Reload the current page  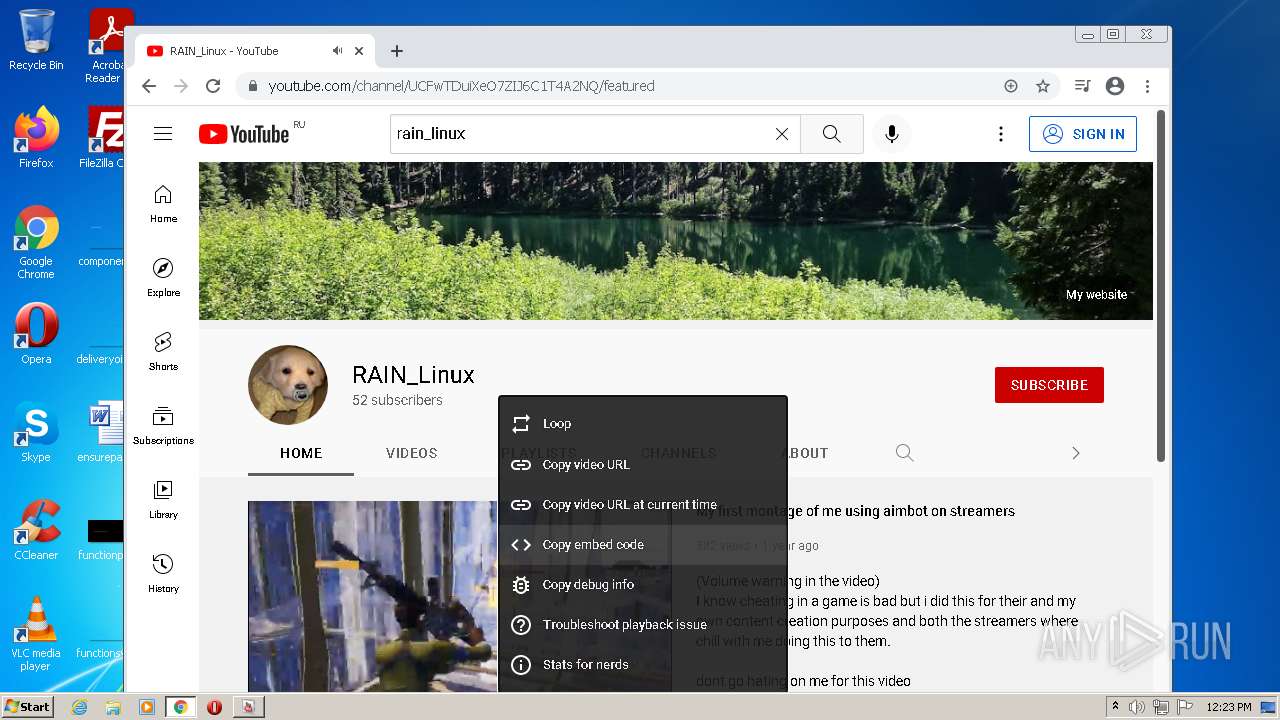(x=212, y=86)
